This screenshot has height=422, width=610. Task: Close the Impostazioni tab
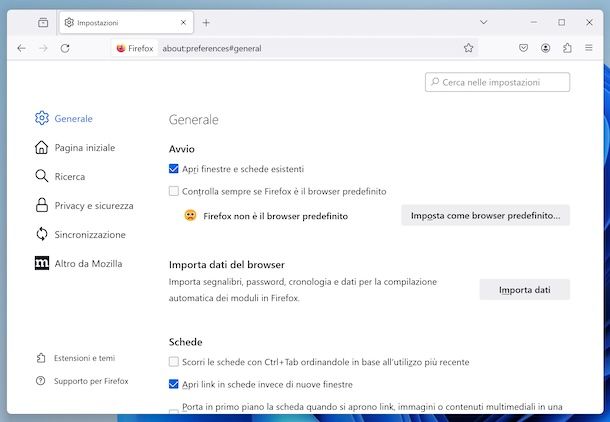[183, 23]
